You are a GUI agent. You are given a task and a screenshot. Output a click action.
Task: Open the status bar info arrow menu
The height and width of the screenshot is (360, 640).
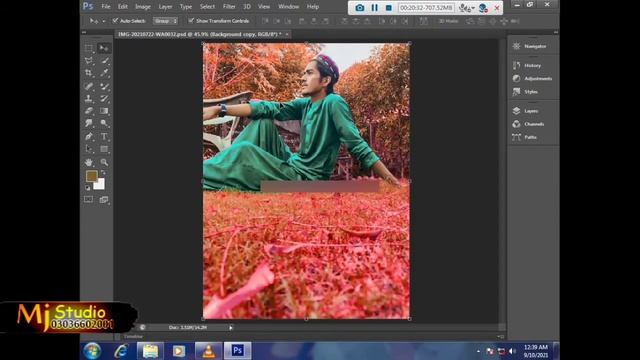pos(231,327)
